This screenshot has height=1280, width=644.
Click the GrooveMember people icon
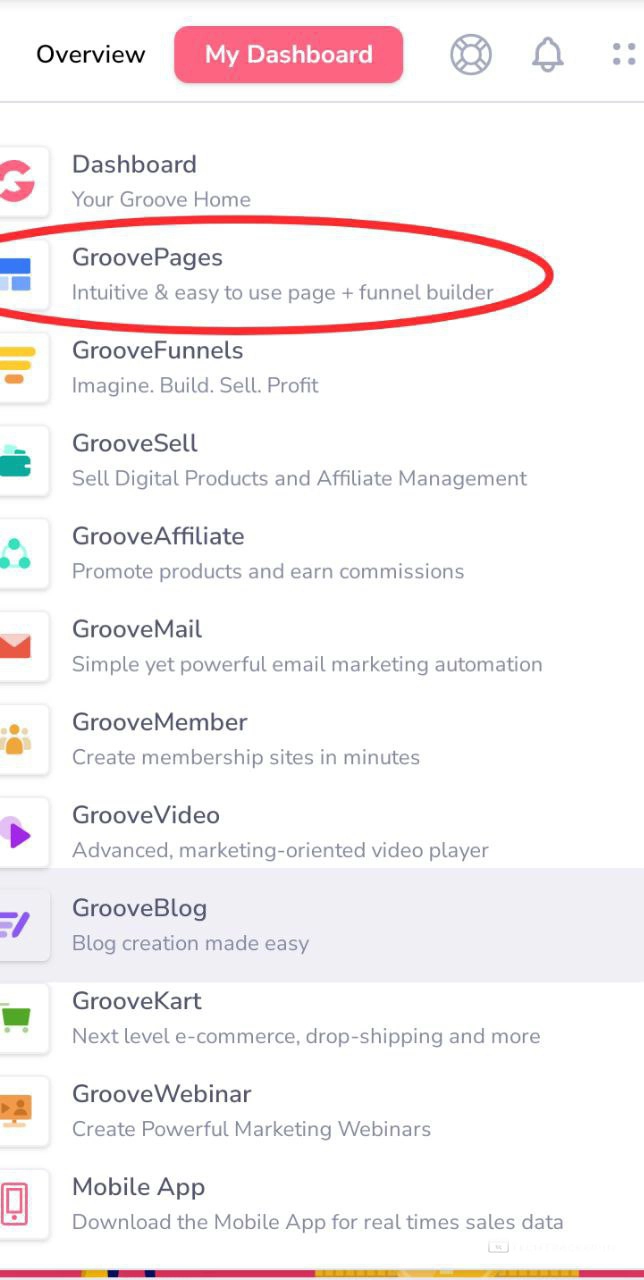click(18, 740)
